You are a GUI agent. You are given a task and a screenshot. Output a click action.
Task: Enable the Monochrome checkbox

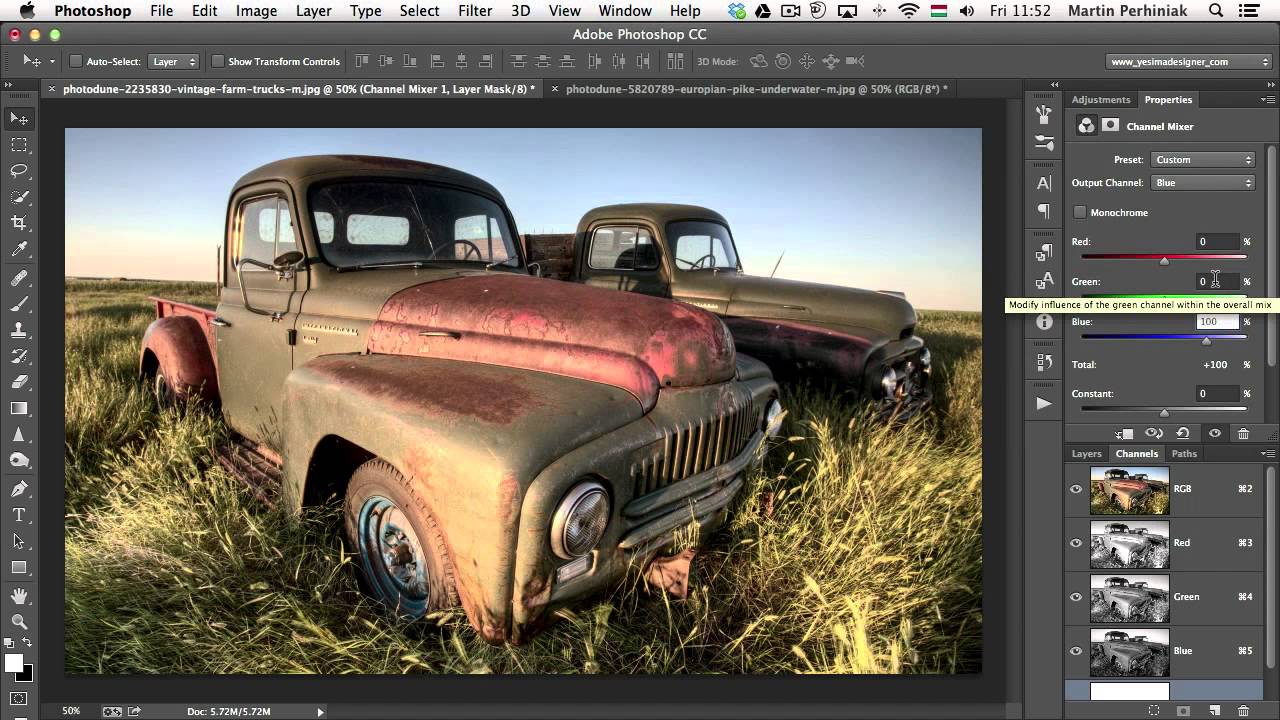(x=1080, y=212)
